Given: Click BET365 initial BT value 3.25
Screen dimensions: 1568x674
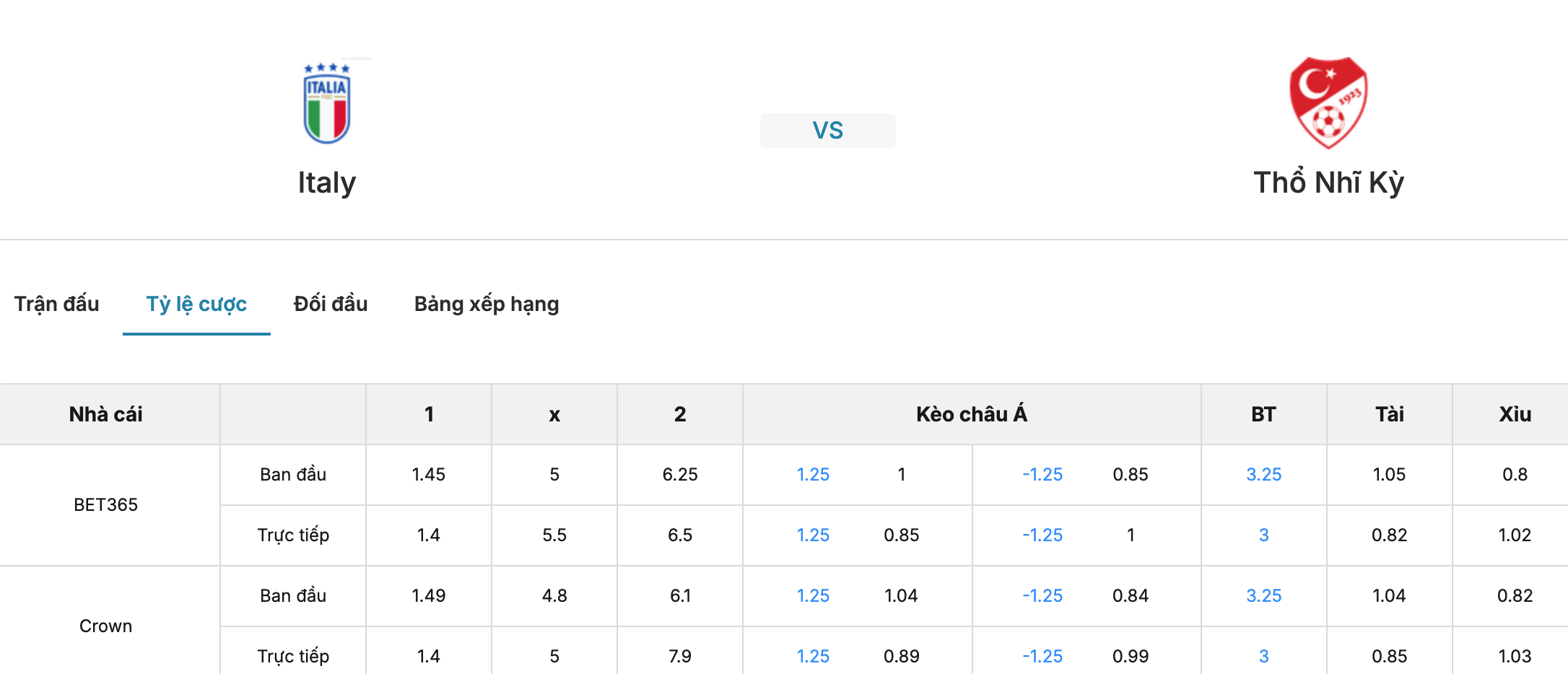Looking at the screenshot, I should tap(1264, 474).
